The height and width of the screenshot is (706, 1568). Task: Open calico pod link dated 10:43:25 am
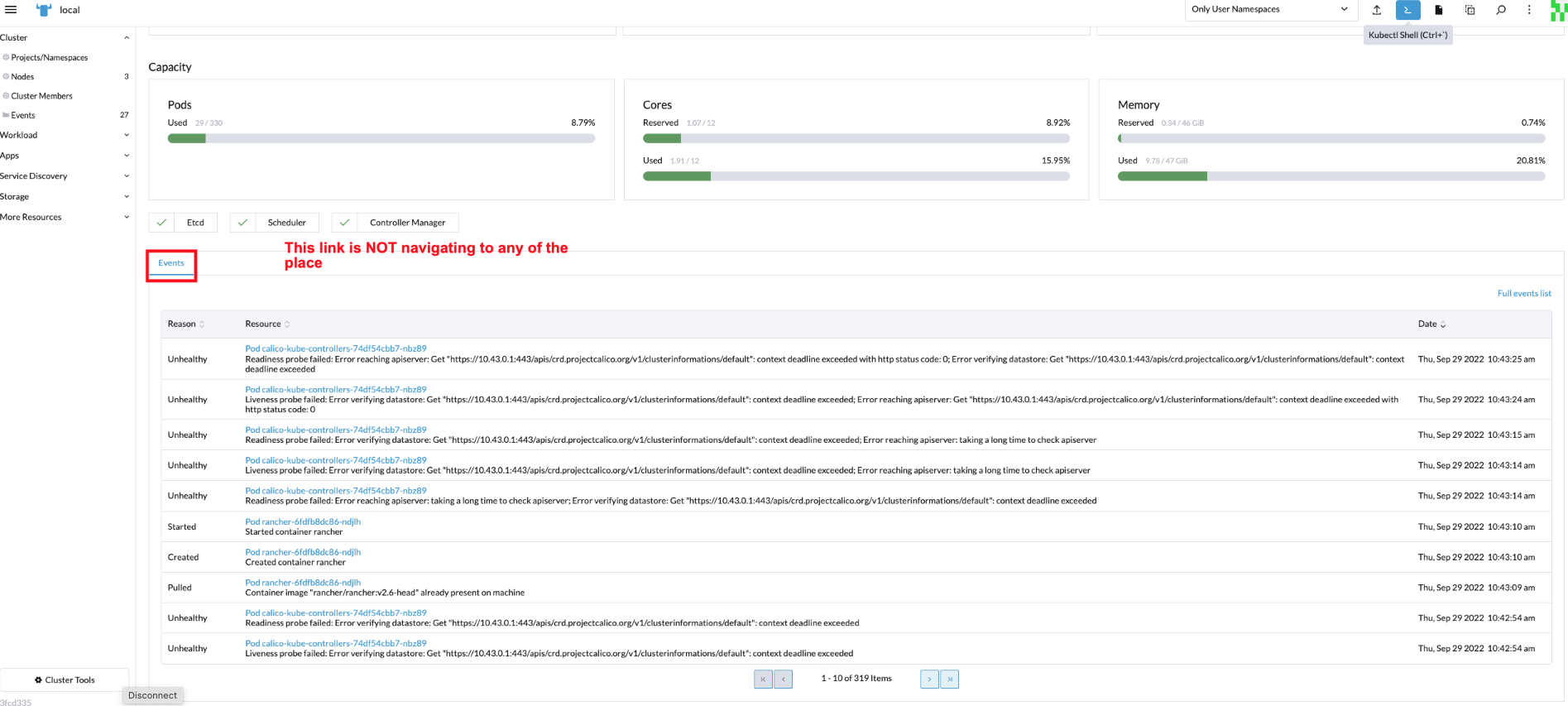pyautogui.click(x=336, y=349)
